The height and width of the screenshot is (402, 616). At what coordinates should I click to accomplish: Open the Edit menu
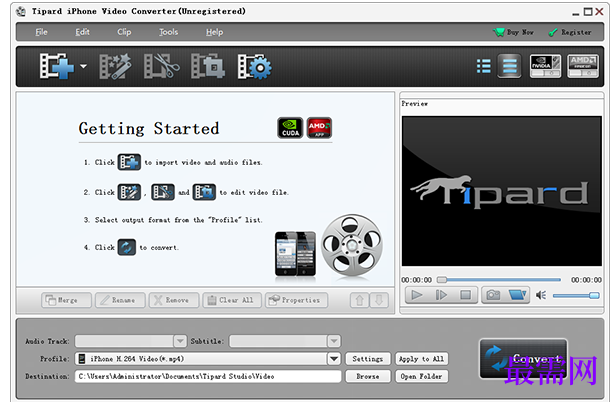(82, 32)
